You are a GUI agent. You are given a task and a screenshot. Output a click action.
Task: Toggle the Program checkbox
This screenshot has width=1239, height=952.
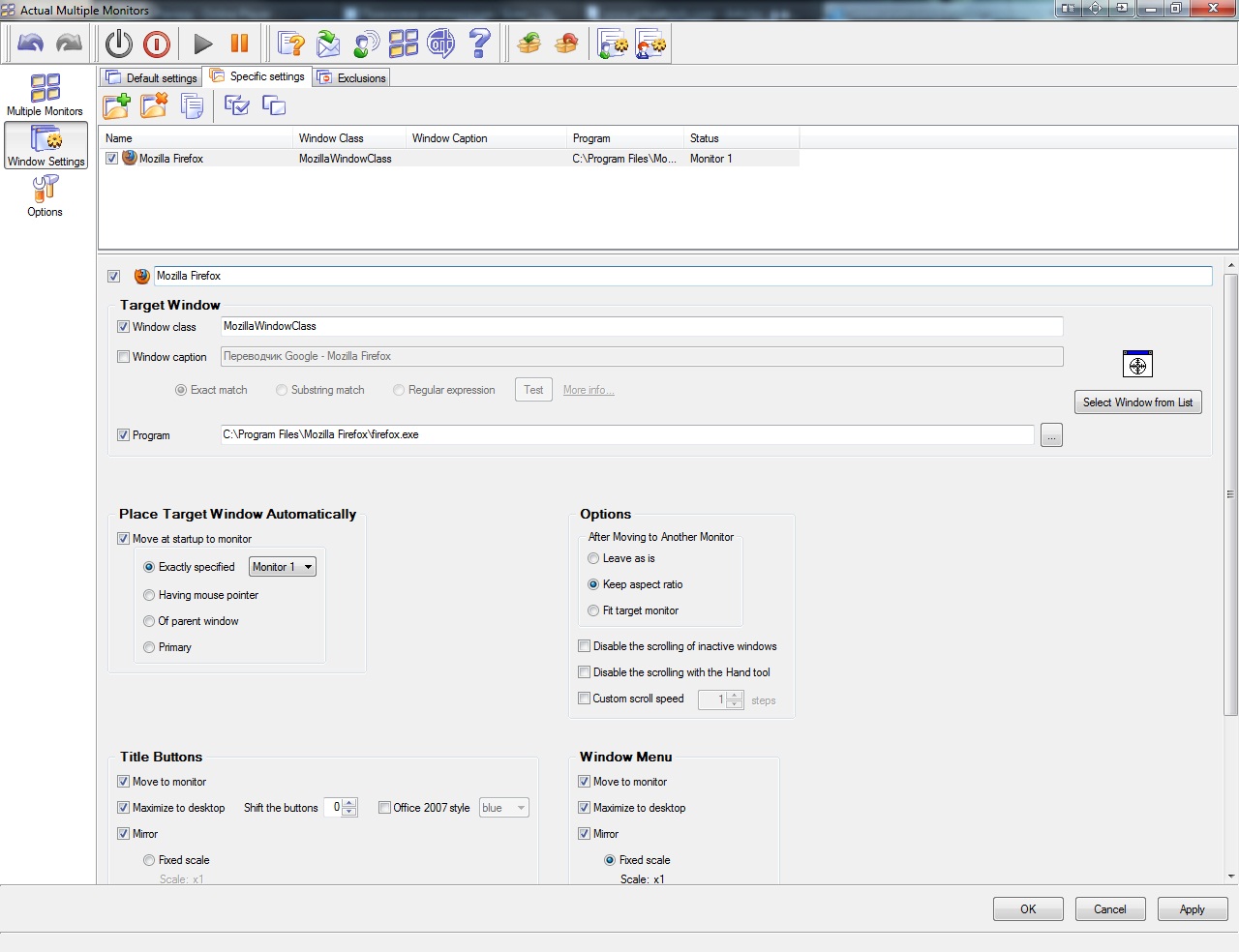pos(123,435)
